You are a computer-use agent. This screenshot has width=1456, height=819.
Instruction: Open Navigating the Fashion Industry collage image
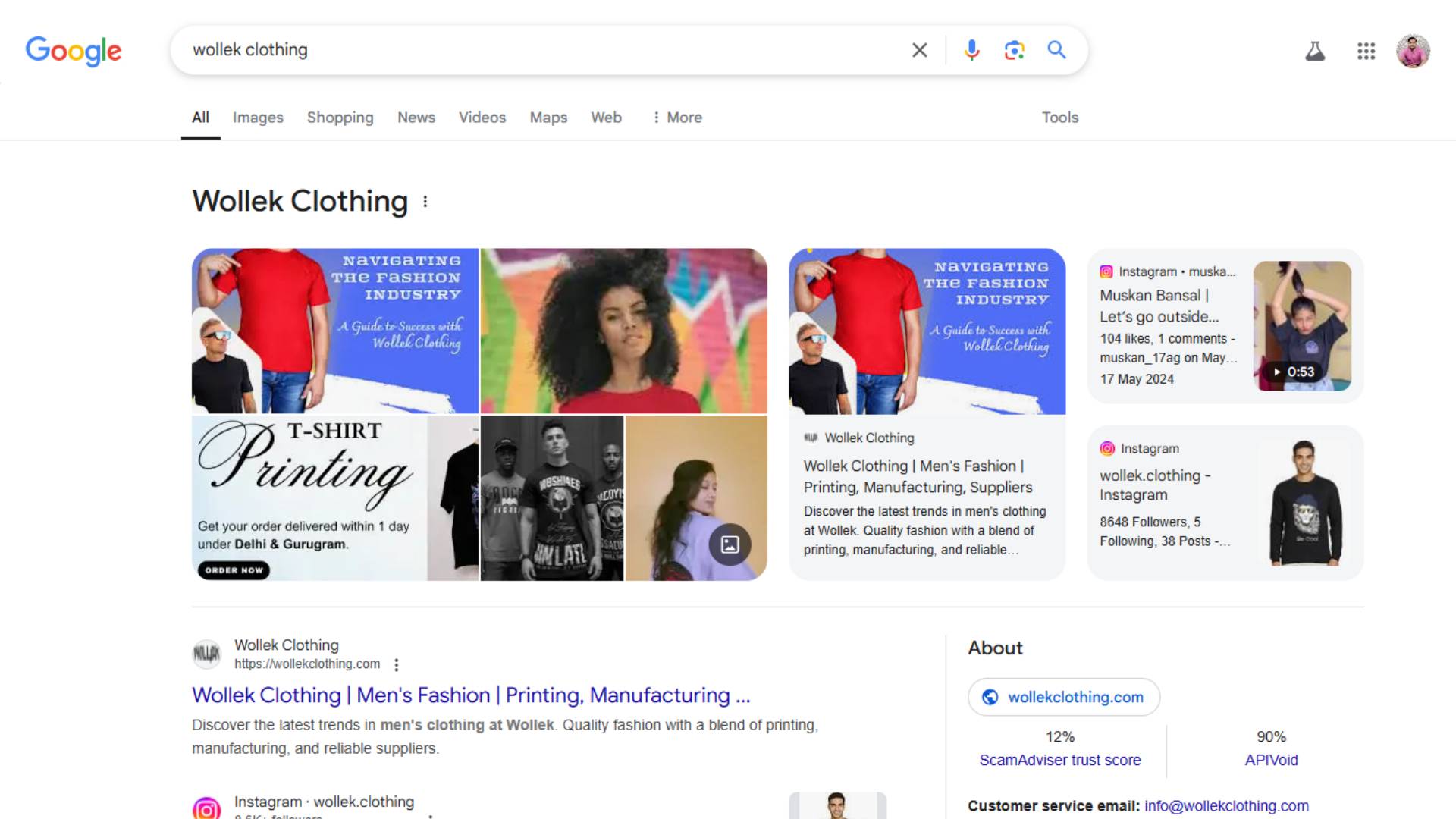point(335,331)
